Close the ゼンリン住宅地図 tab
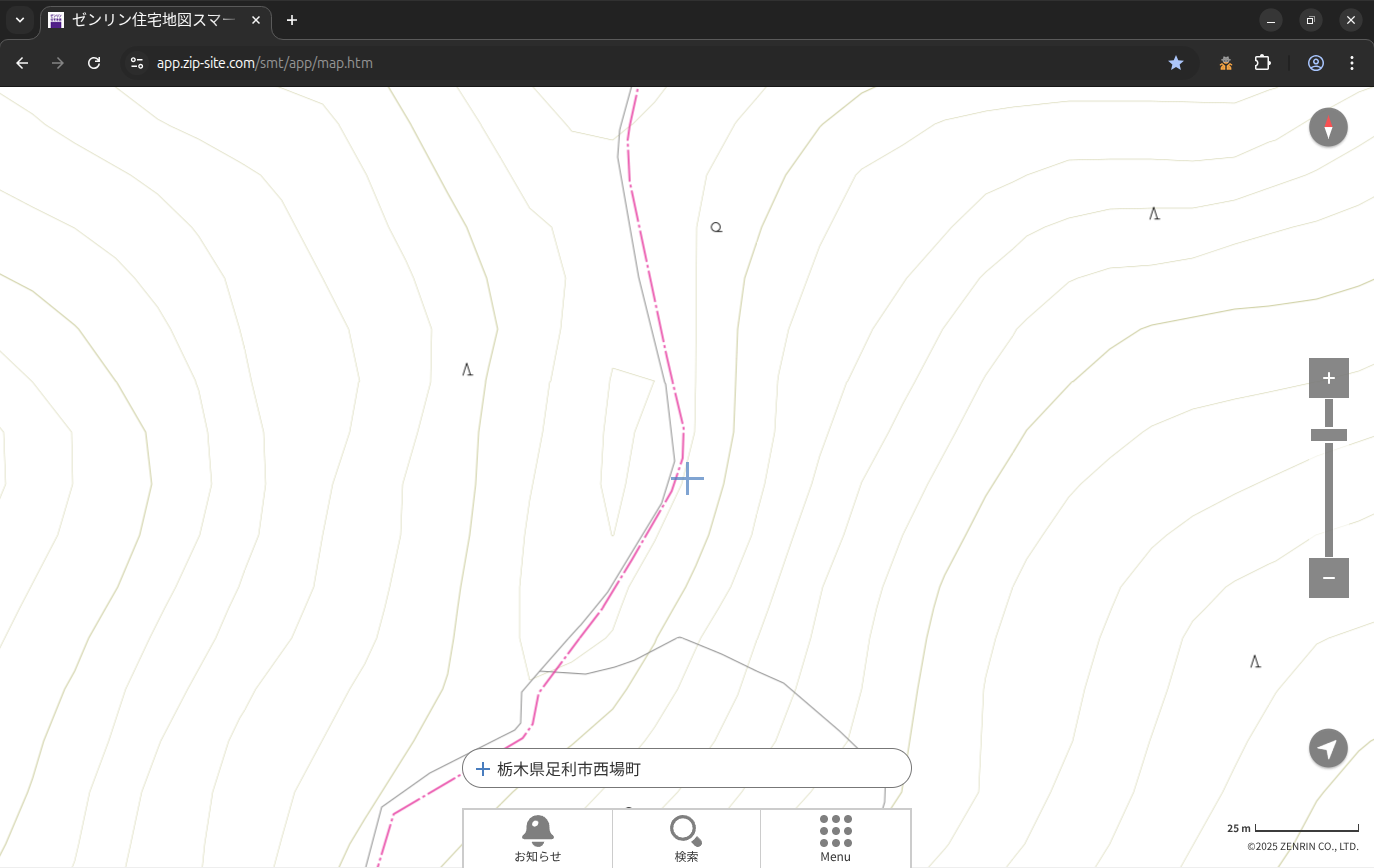Screen dimensions: 1374x868 [x=256, y=20]
